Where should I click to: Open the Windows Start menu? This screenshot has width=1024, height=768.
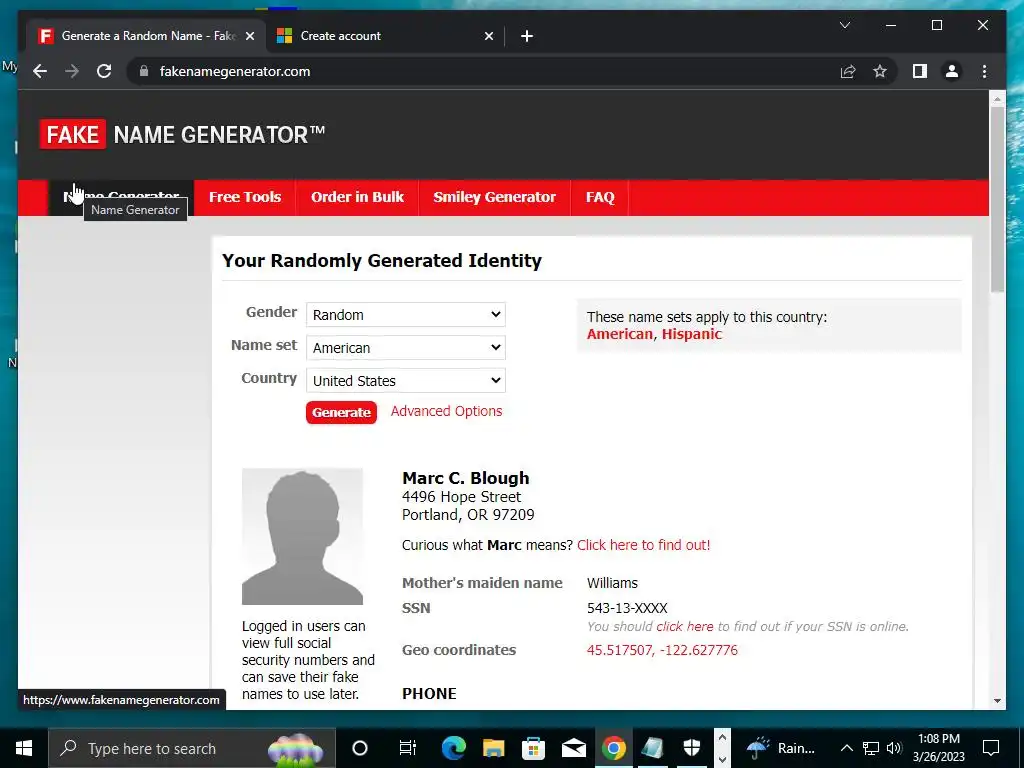pos(24,748)
